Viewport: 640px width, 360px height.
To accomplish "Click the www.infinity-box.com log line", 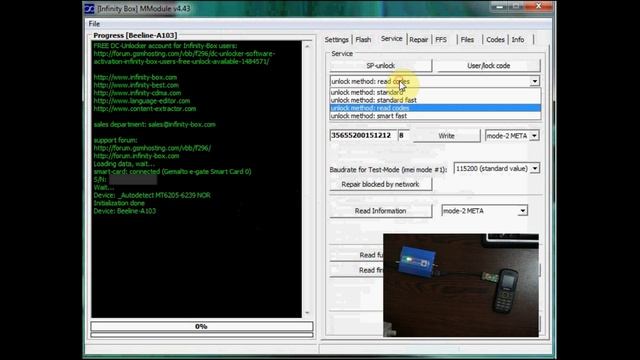I will tap(135, 77).
